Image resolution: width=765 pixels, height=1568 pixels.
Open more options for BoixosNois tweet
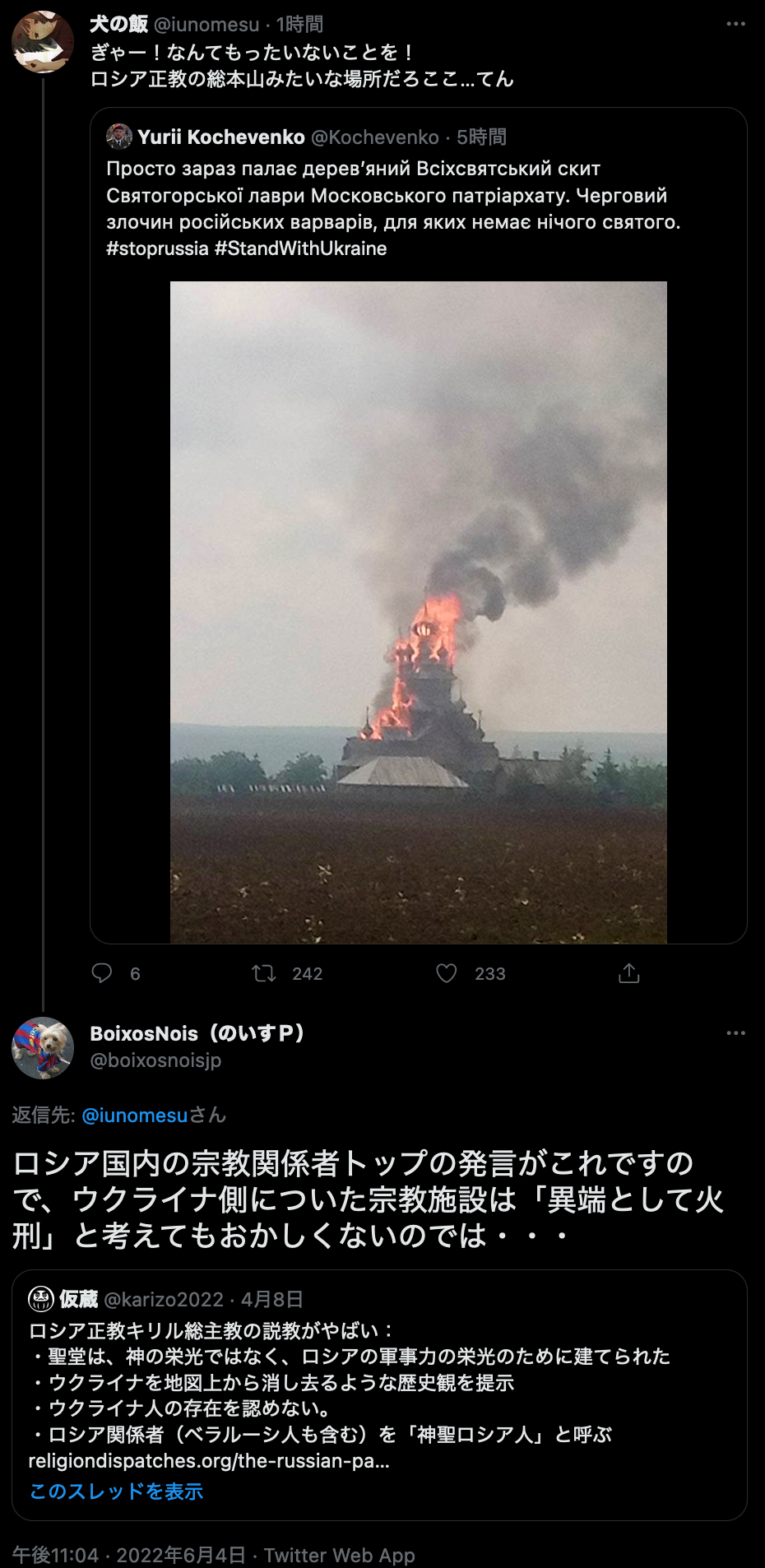(735, 1032)
